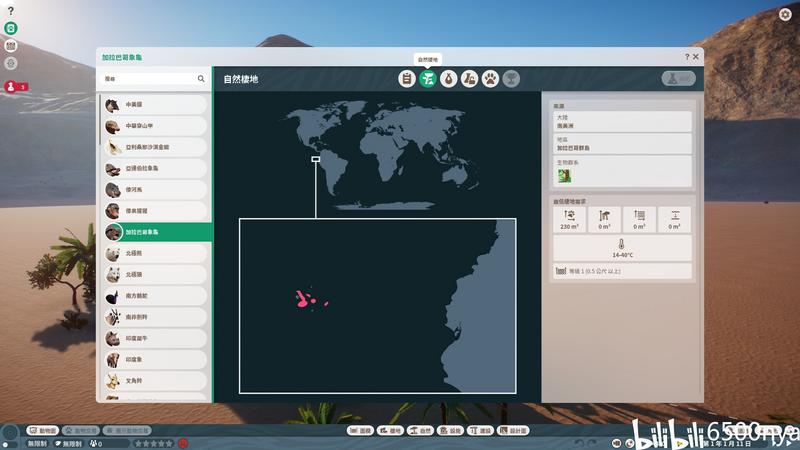Close the Zoopedia window

pos(695,57)
